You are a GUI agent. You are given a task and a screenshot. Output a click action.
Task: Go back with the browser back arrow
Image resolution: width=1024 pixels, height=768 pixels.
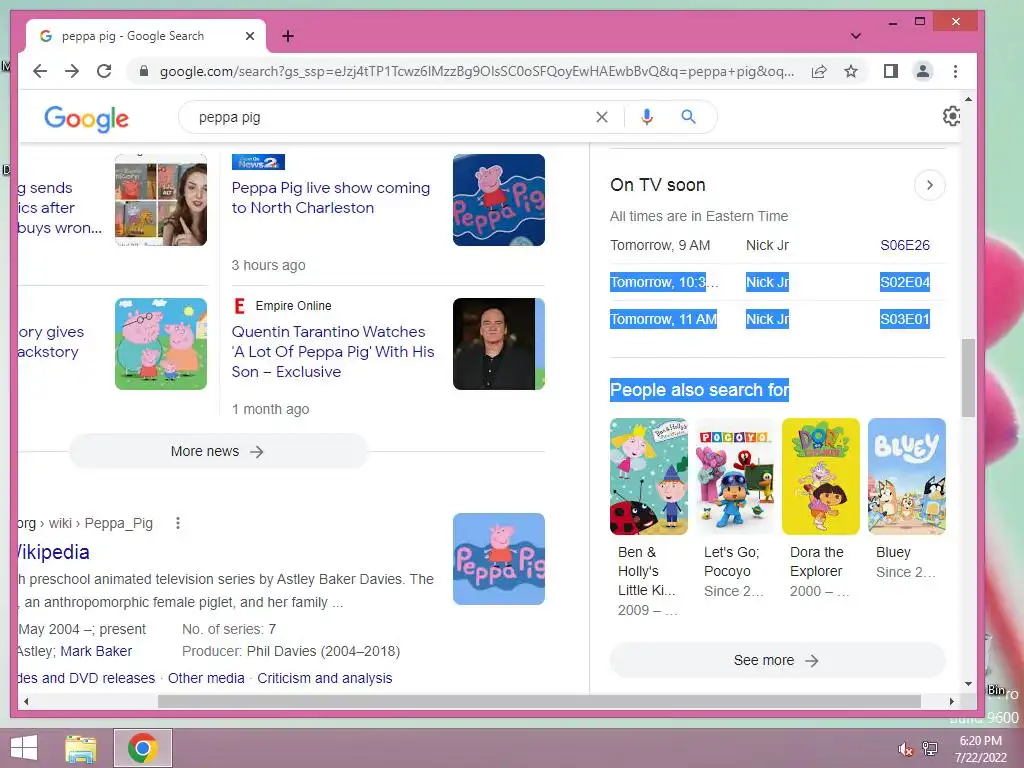[40, 71]
